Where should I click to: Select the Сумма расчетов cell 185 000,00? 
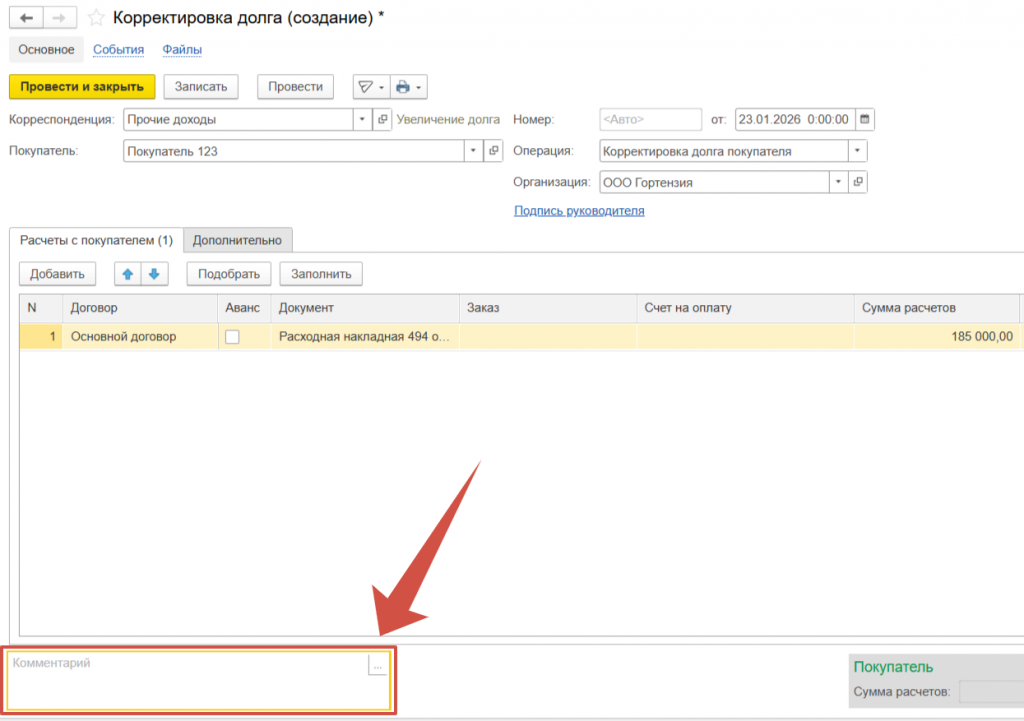click(935, 337)
